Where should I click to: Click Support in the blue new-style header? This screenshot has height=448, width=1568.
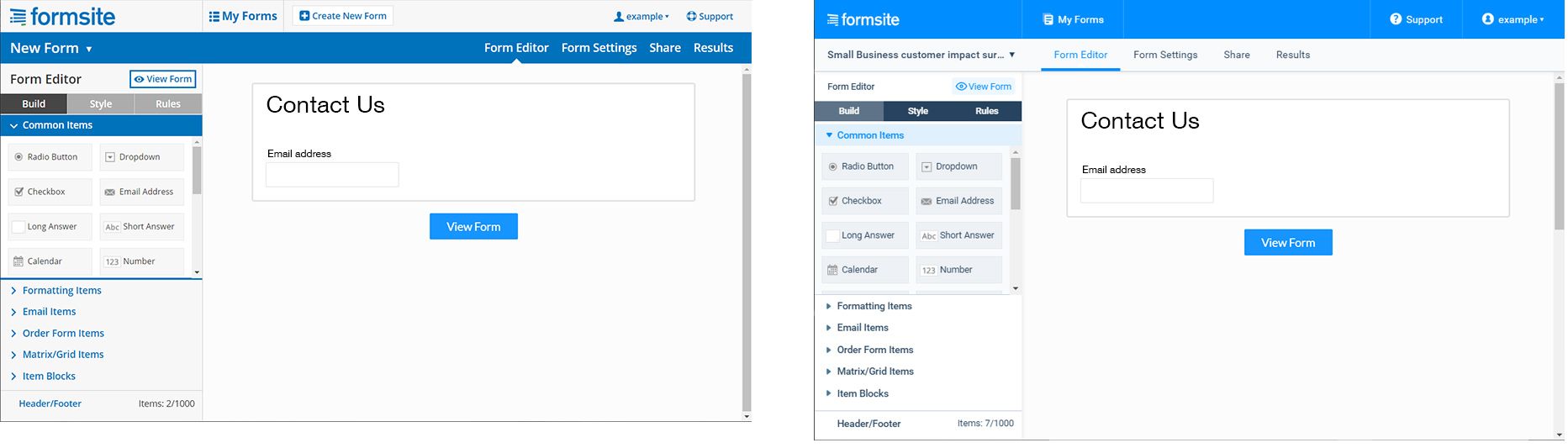[x=1416, y=19]
